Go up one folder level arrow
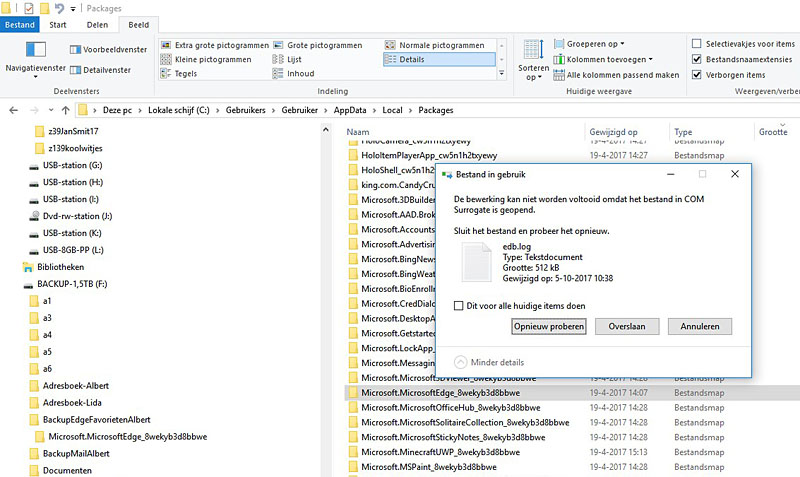 tap(65, 110)
